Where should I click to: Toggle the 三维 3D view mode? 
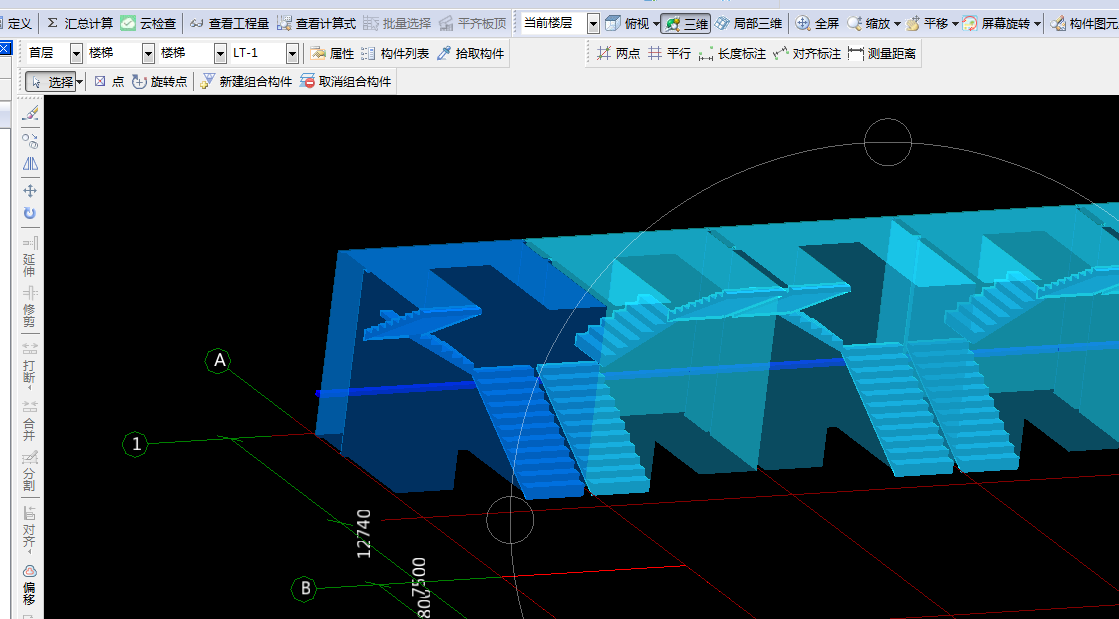click(x=685, y=24)
